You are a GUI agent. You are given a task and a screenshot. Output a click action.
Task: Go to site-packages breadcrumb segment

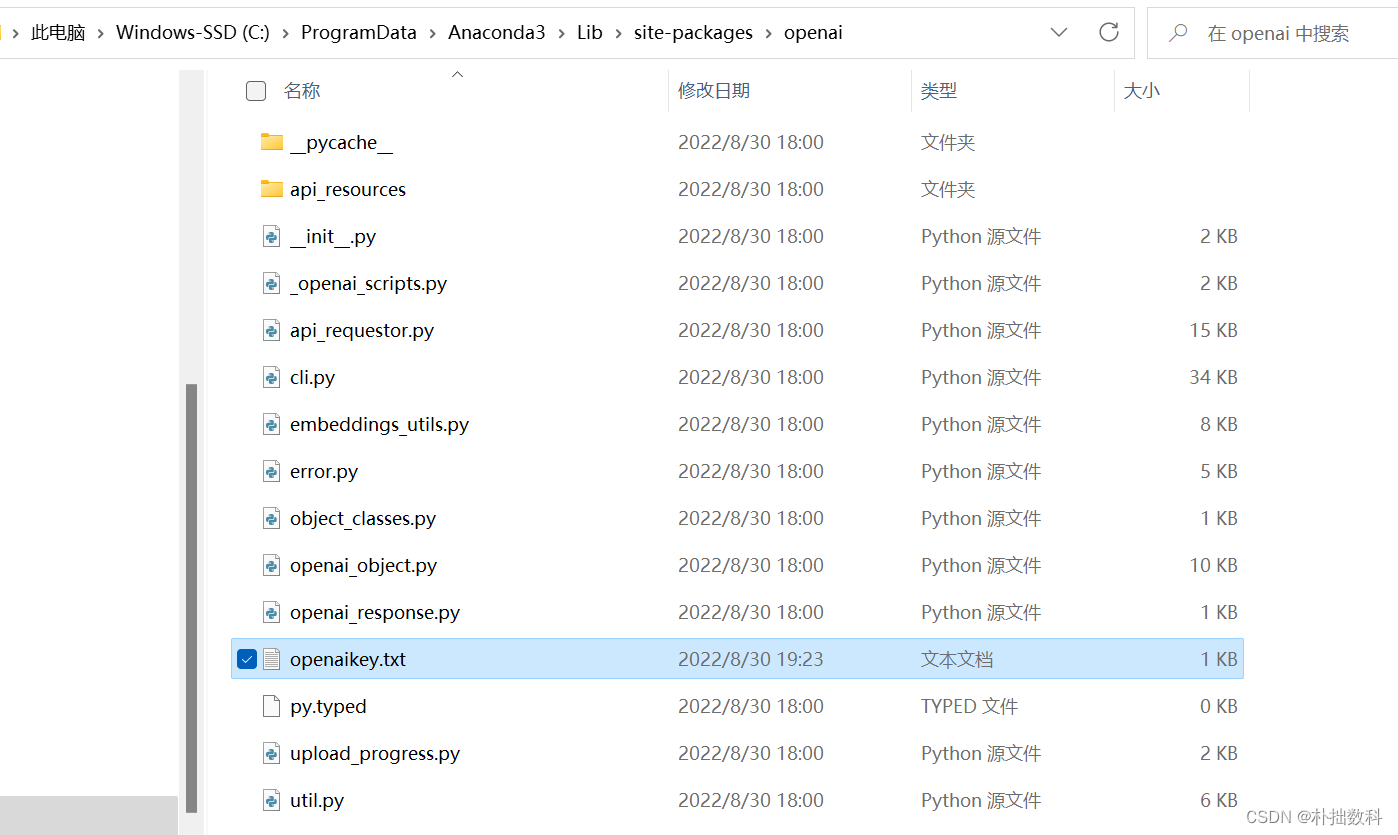click(x=693, y=33)
